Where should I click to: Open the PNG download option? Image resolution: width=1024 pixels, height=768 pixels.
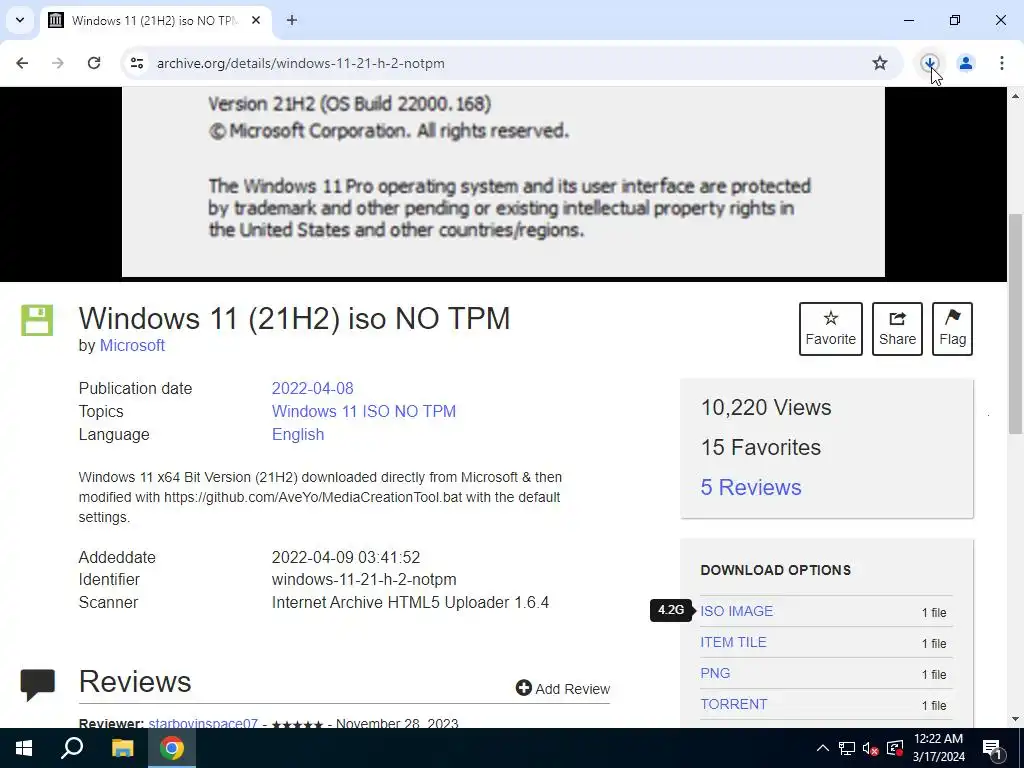715,673
